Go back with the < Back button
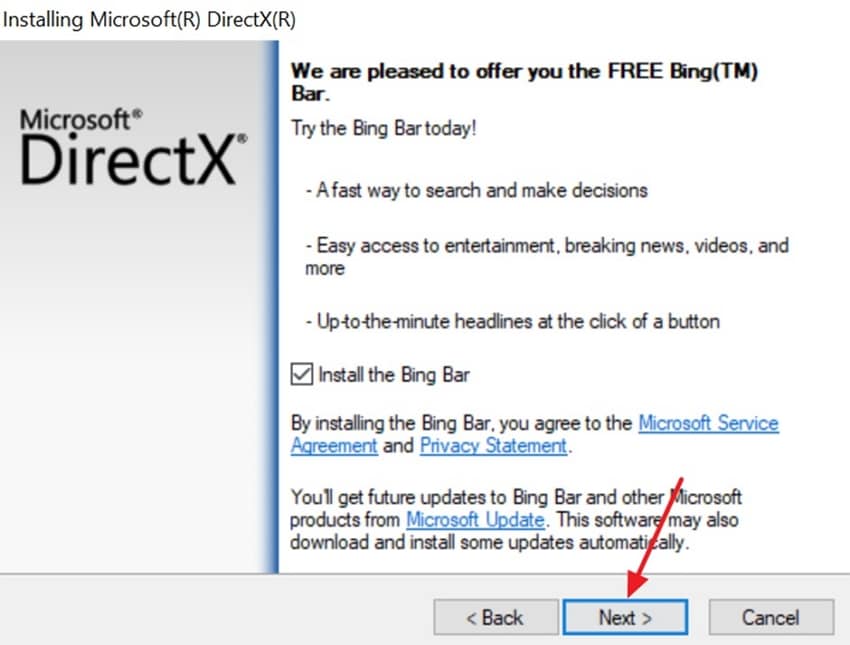 [x=495, y=617]
